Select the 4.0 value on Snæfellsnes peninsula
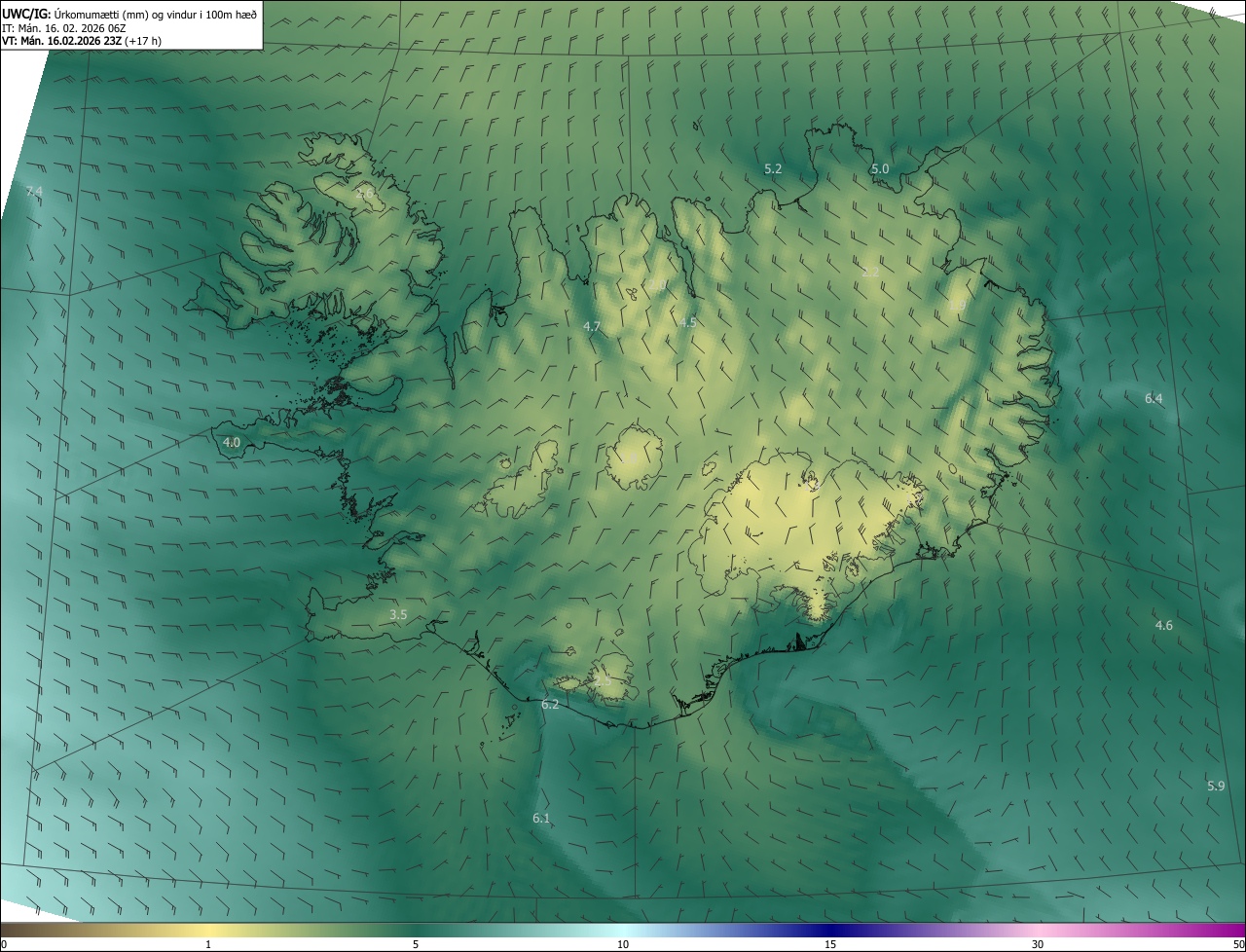1246x952 pixels. point(232,442)
